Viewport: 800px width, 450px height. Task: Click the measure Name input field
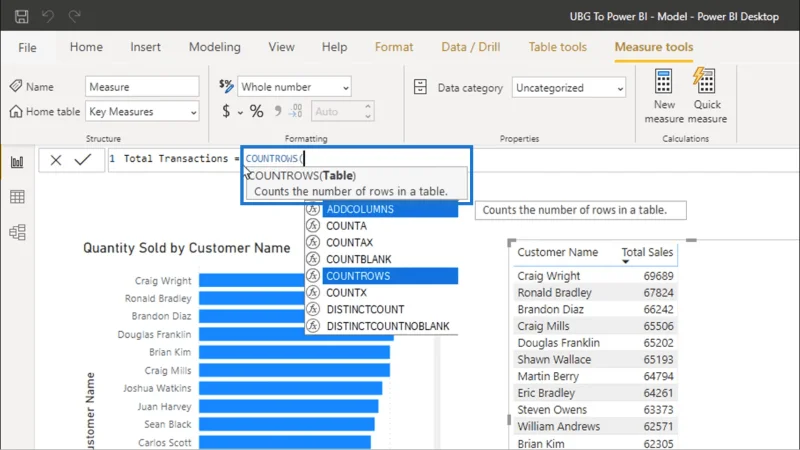coord(142,87)
